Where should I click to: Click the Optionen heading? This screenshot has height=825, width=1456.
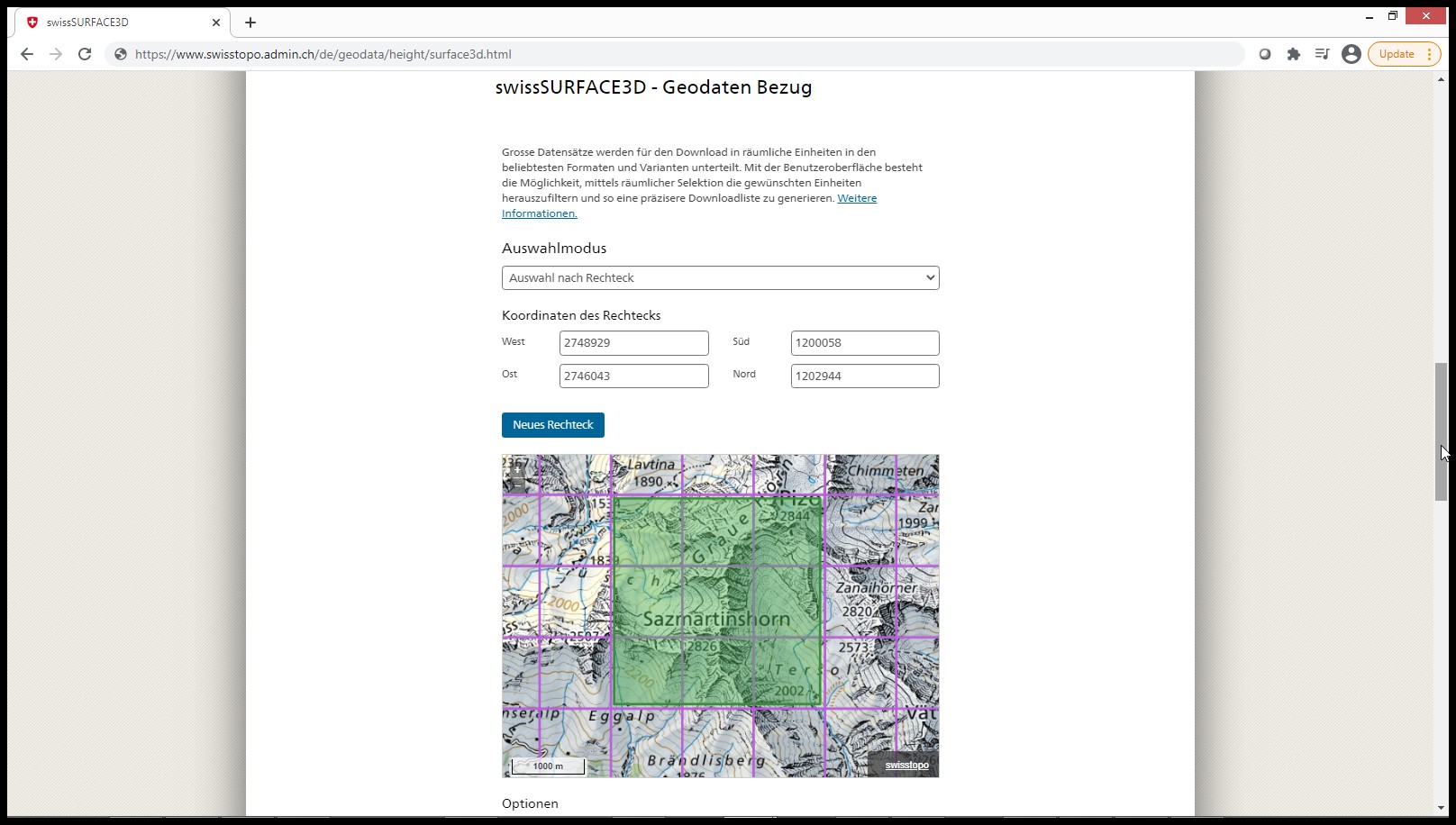[x=530, y=803]
